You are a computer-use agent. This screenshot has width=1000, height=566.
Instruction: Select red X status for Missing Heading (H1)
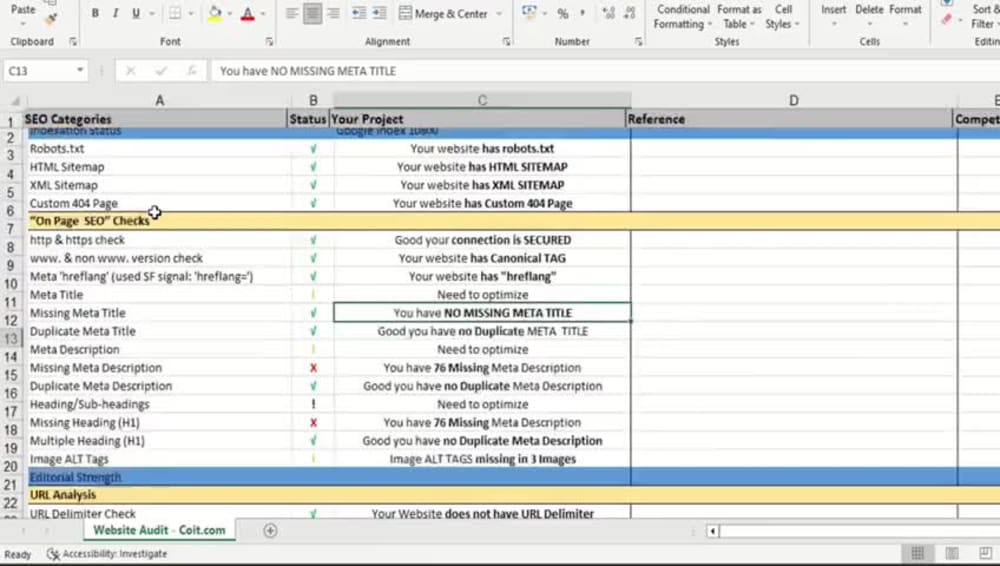(313, 422)
